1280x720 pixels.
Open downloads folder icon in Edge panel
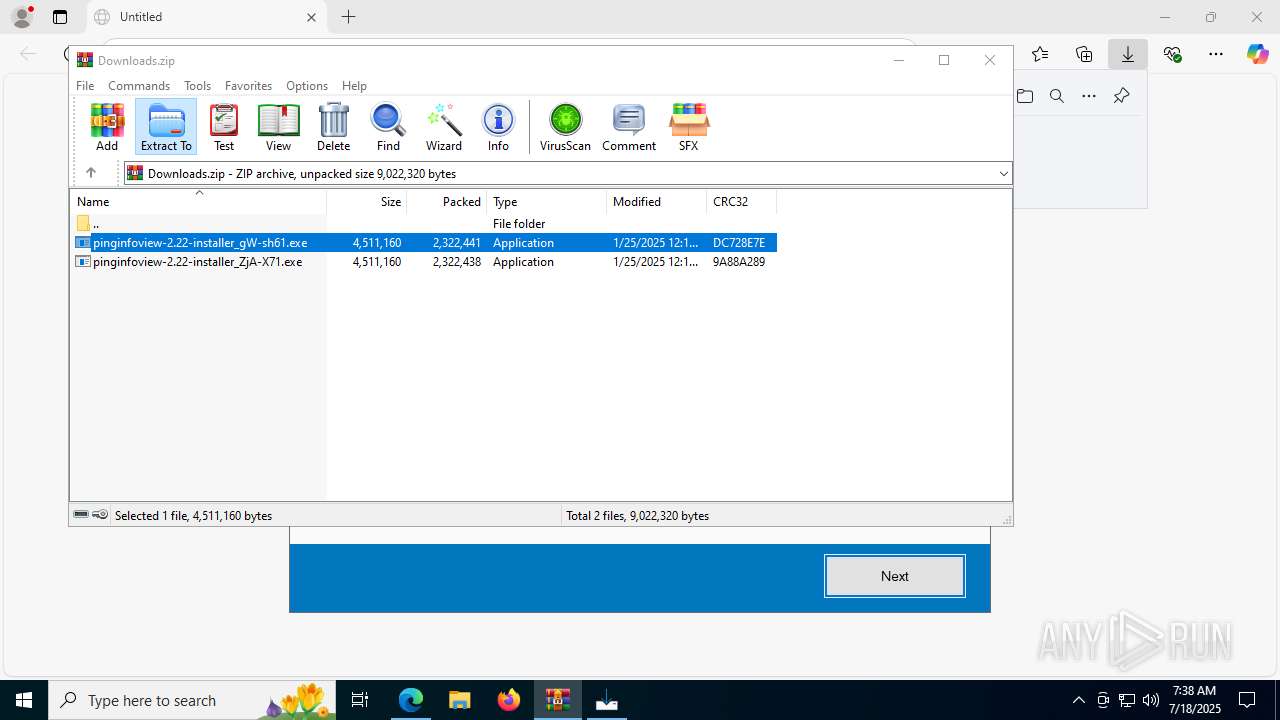(x=1025, y=96)
